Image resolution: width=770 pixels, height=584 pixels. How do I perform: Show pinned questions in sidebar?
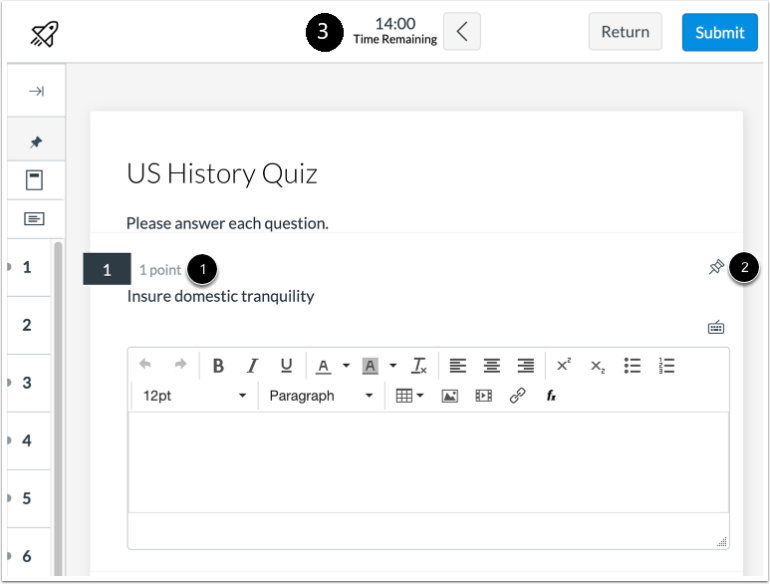[x=36, y=142]
